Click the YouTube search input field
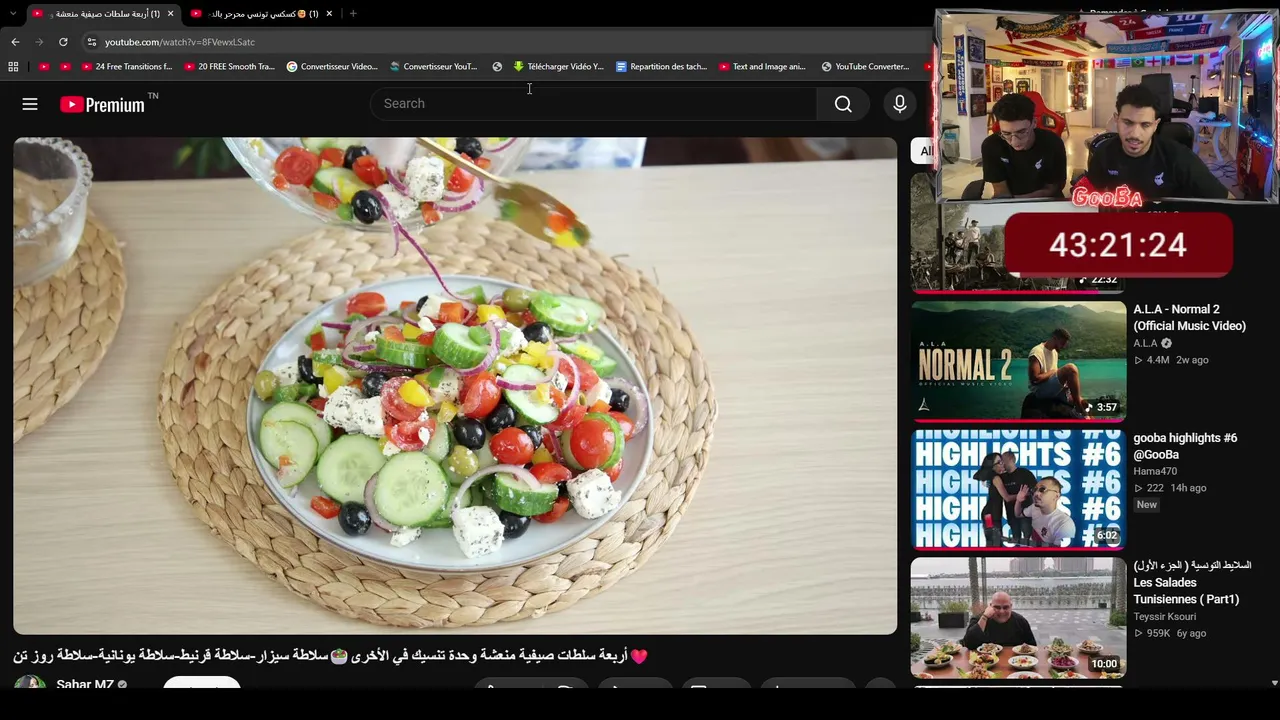Viewport: 1280px width, 720px height. click(594, 104)
